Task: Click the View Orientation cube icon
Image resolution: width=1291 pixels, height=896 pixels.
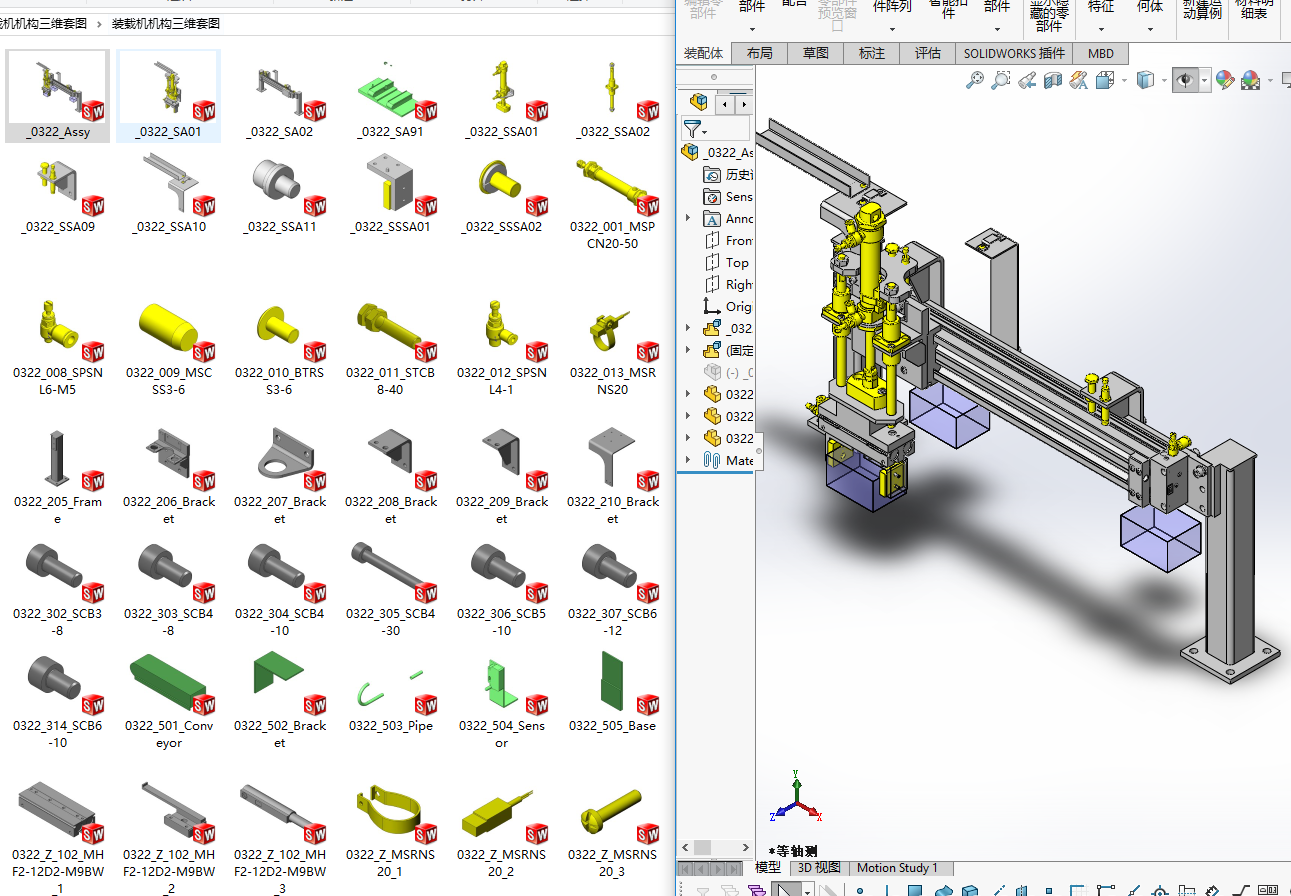Action: (x=1105, y=81)
